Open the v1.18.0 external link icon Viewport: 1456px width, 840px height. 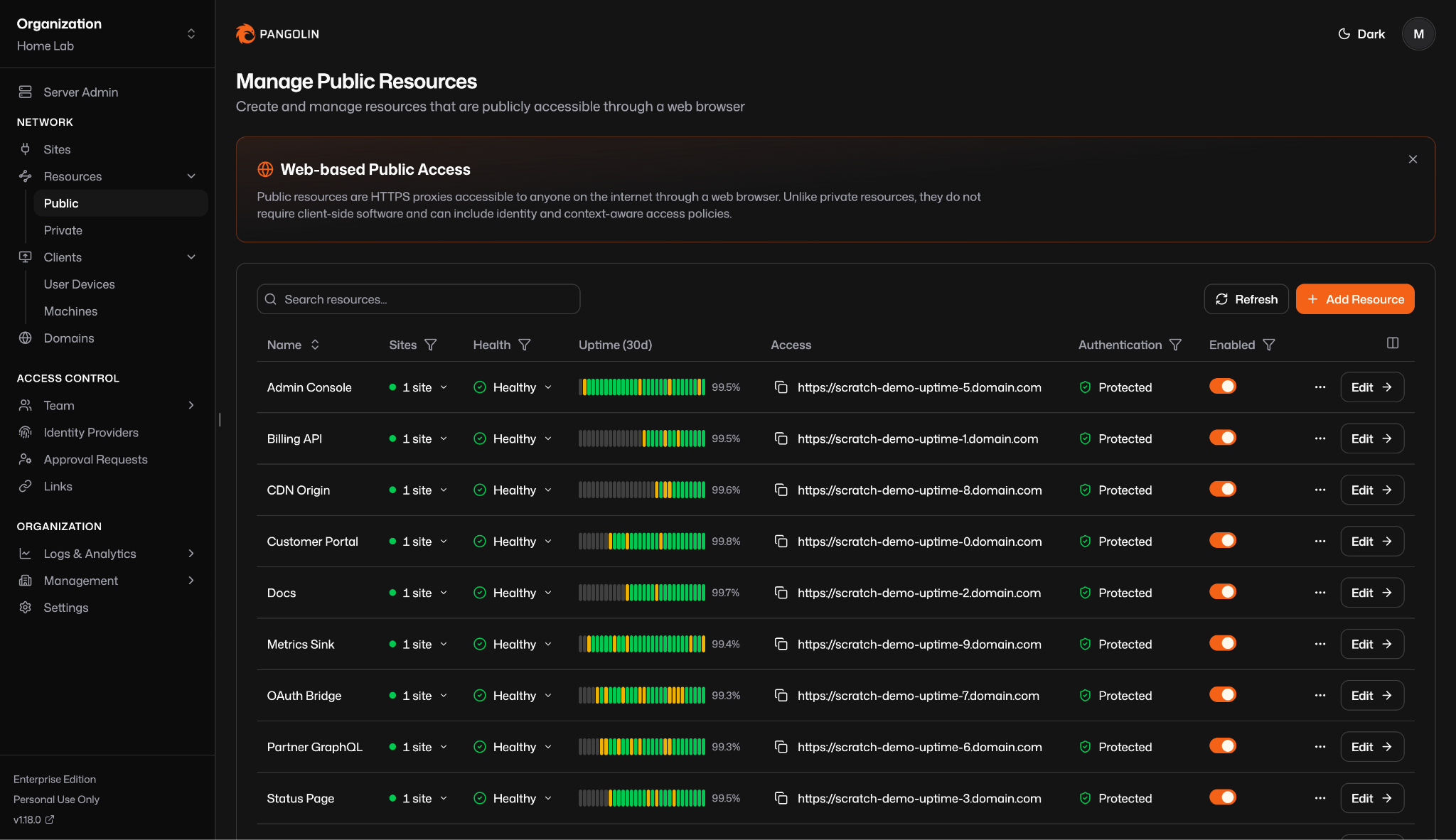tap(50, 819)
